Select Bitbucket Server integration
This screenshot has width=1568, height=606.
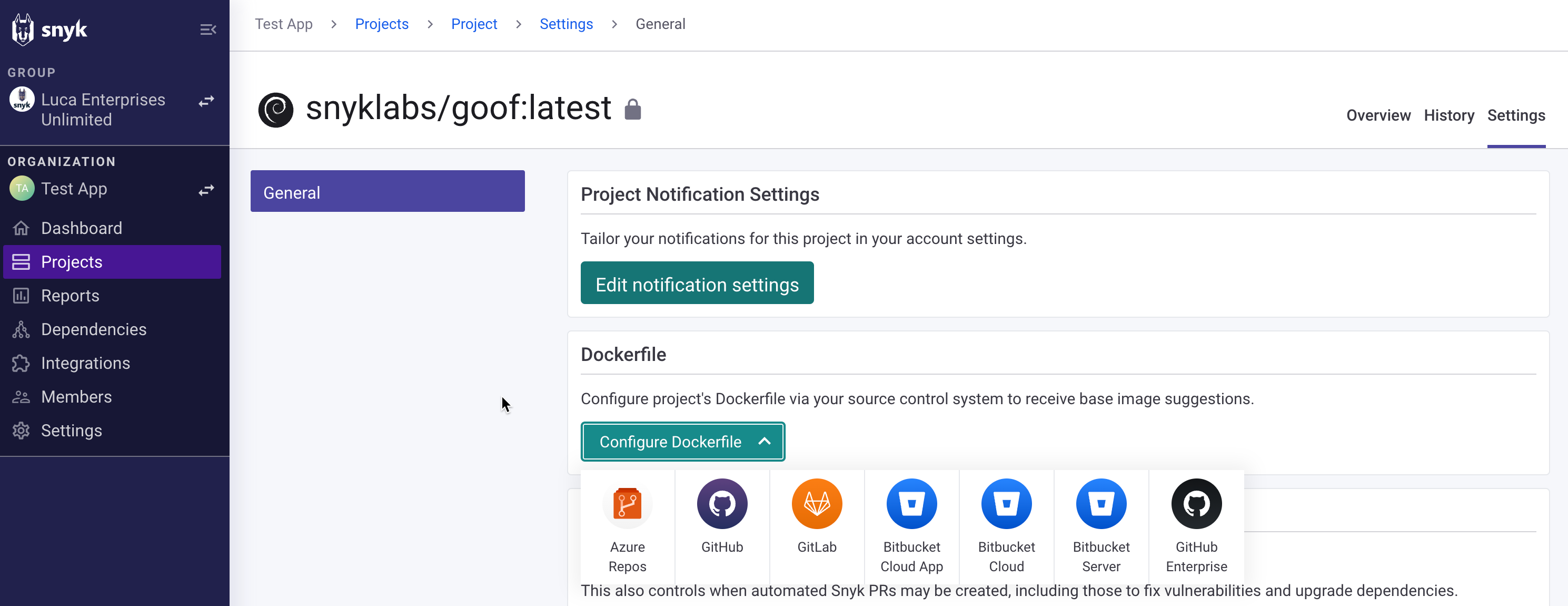[1100, 525]
